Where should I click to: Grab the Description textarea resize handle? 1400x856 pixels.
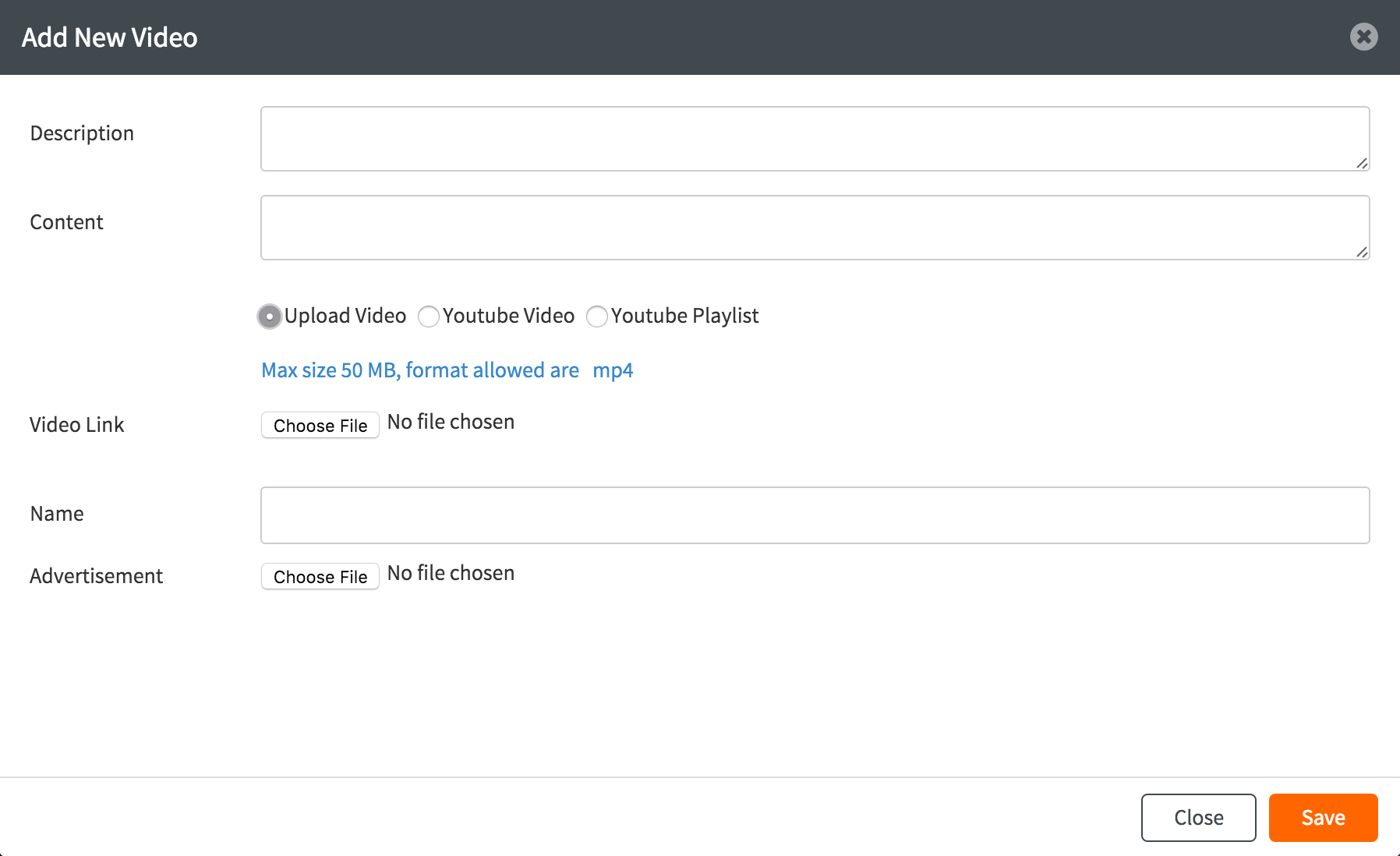(1362, 163)
